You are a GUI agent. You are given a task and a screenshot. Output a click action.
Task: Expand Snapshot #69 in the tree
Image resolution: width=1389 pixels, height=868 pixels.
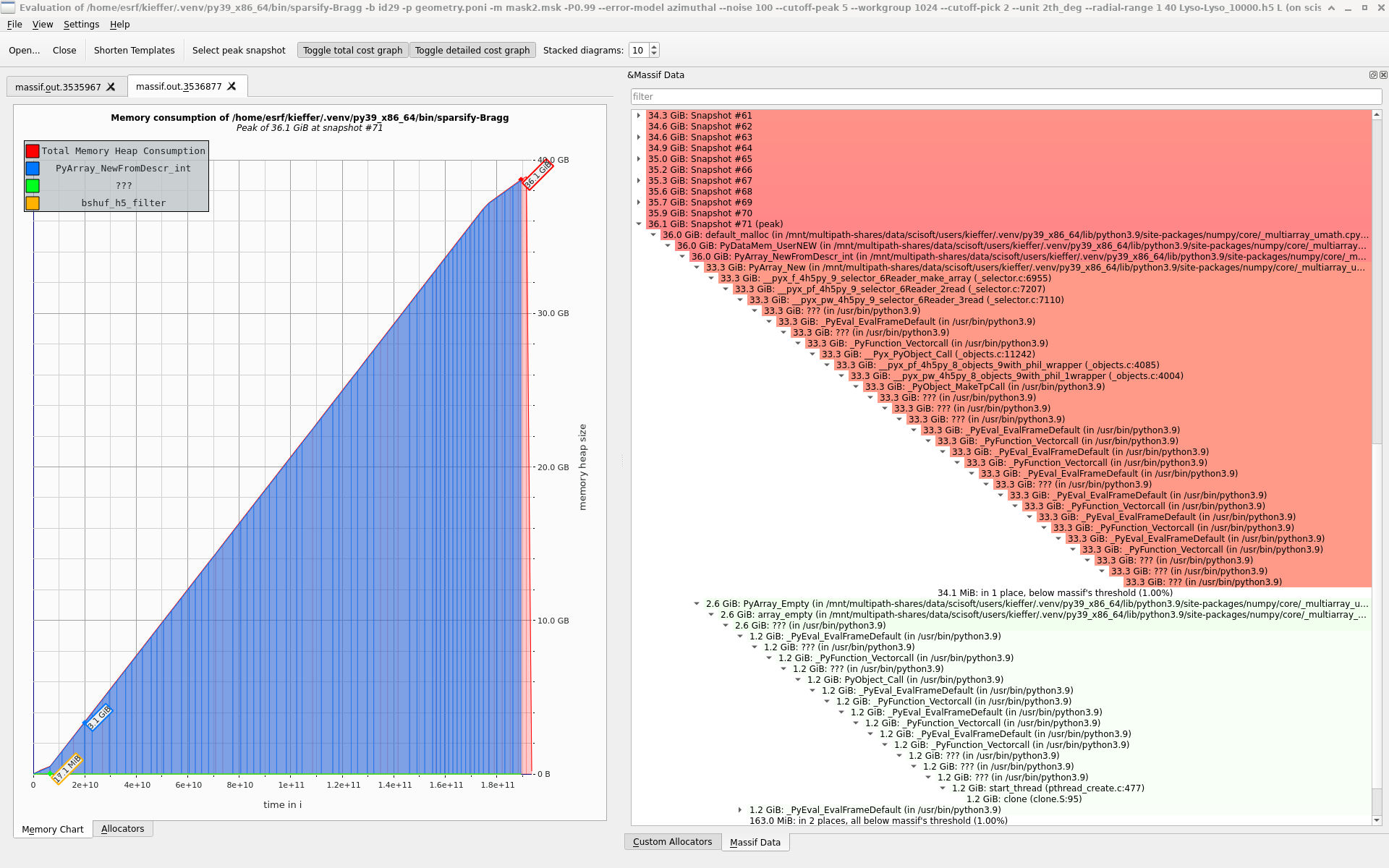pos(639,203)
